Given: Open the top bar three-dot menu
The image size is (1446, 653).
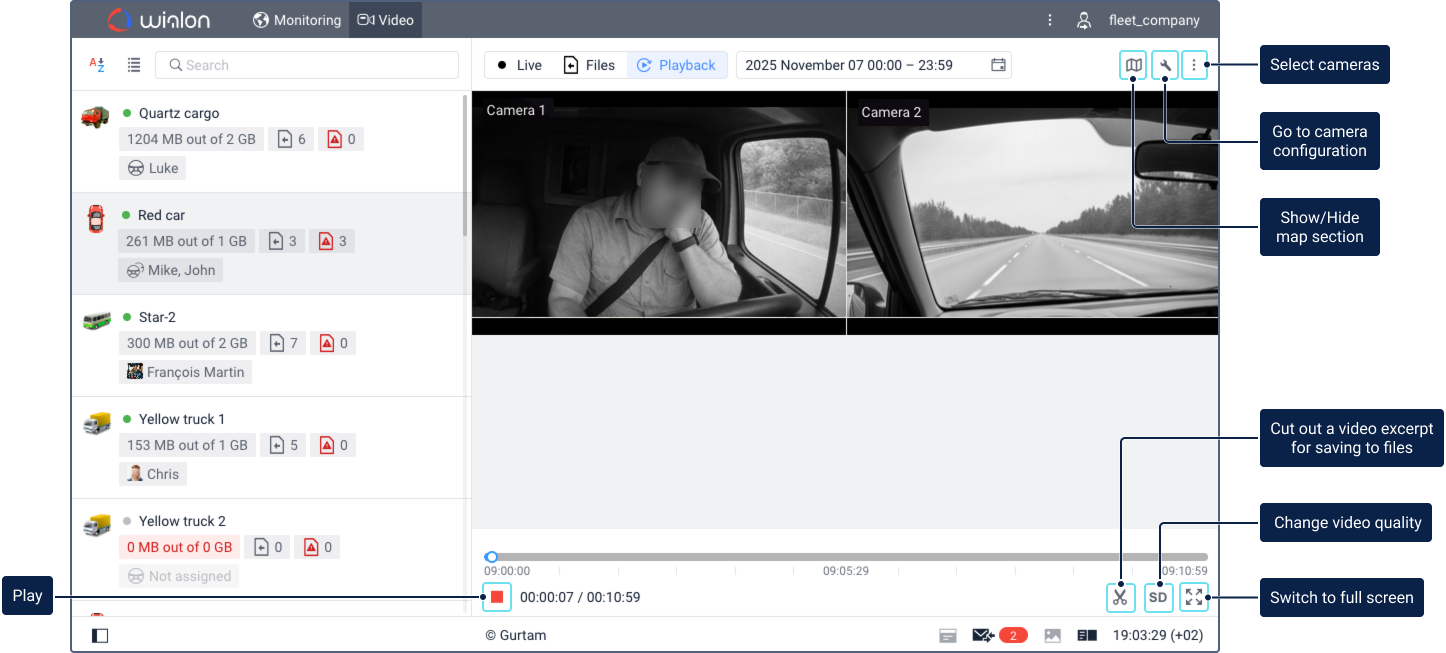Looking at the screenshot, I should [1049, 20].
